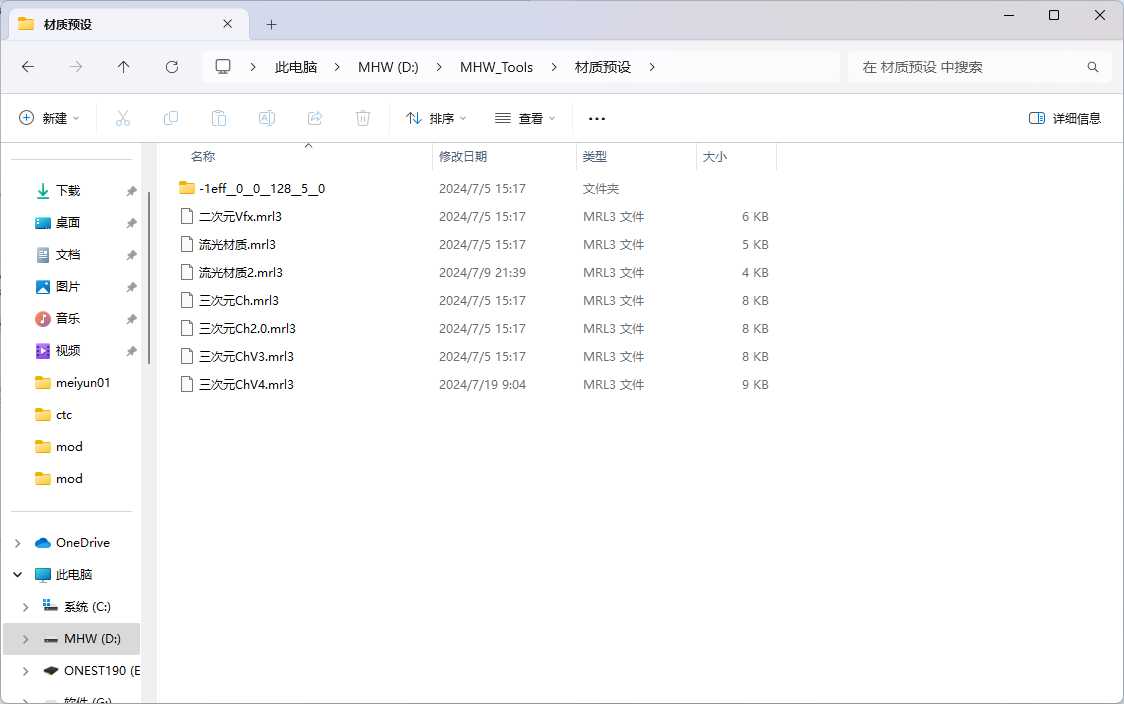Click the Delete trash icon
The image size is (1124, 704).
pos(363,118)
